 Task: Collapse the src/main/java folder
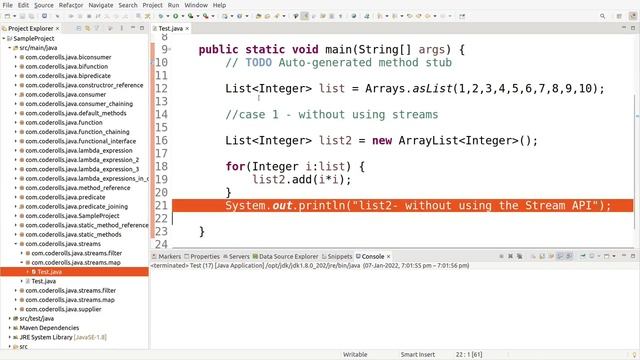tap(10, 48)
